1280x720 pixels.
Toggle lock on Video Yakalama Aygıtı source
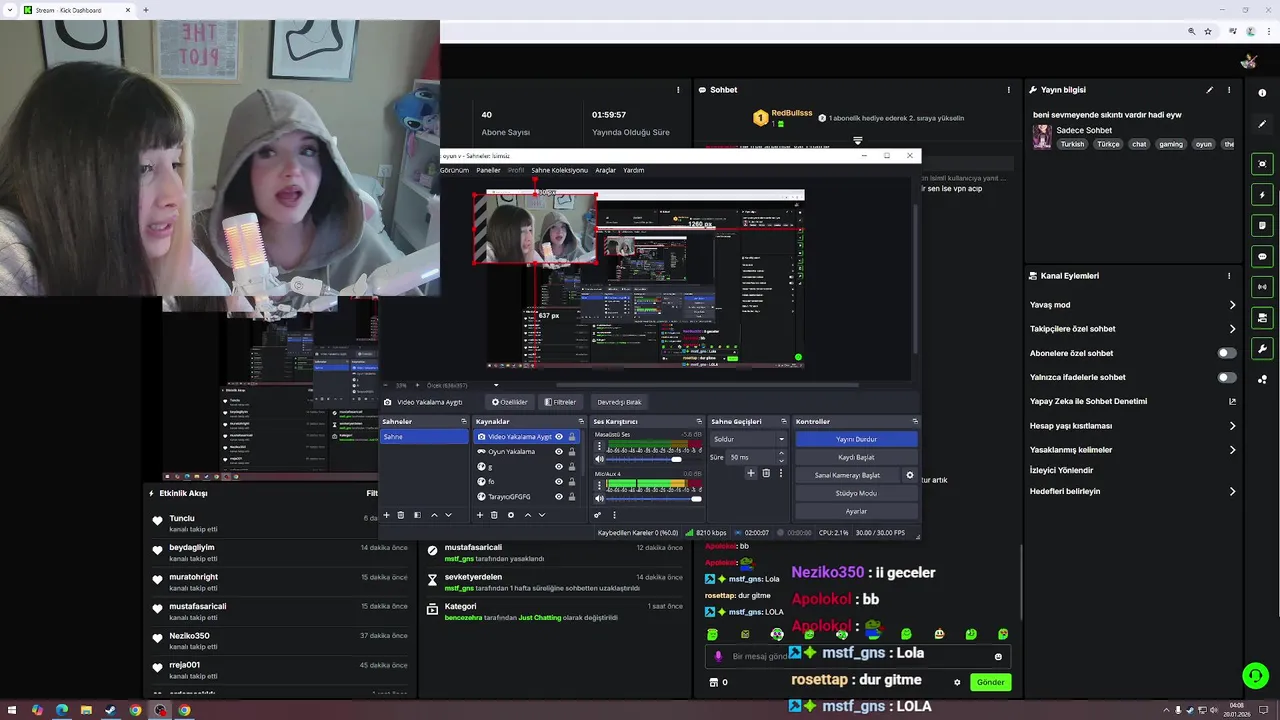[x=572, y=437]
